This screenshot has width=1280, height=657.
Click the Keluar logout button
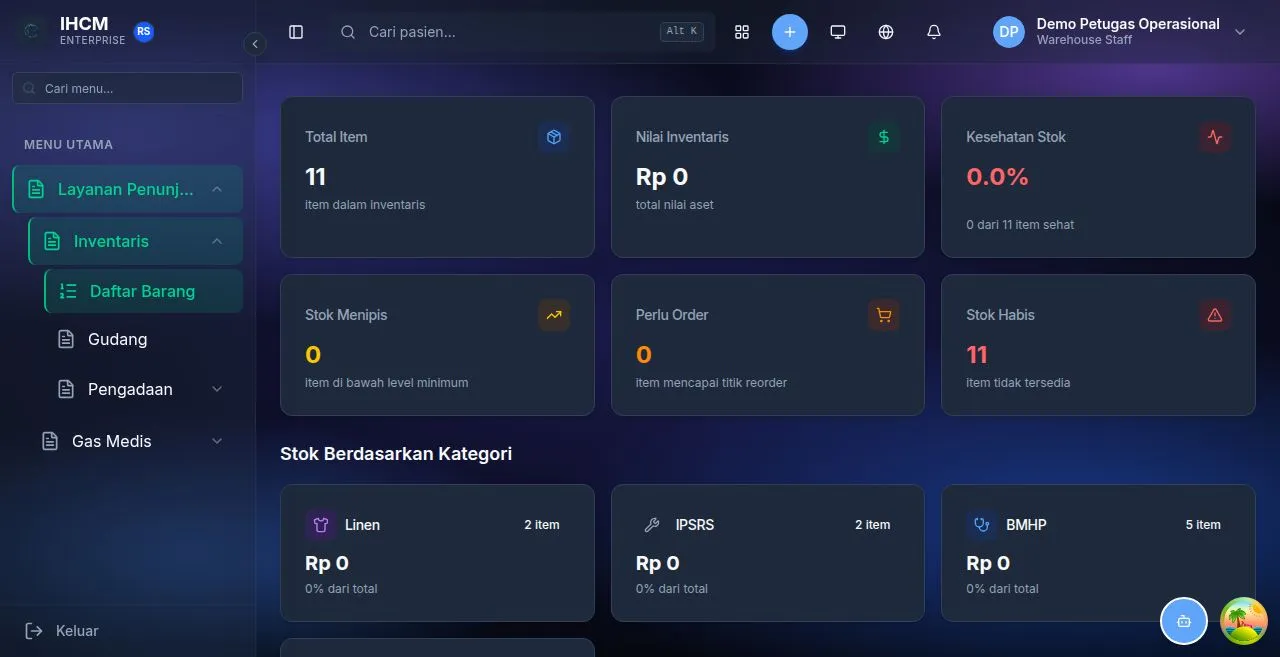click(62, 631)
